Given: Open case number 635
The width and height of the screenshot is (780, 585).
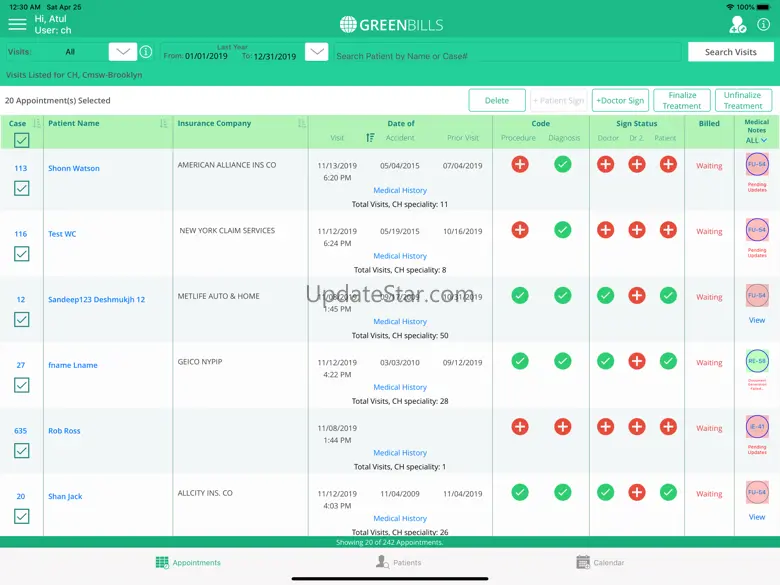Looking at the screenshot, I should pos(20,431).
